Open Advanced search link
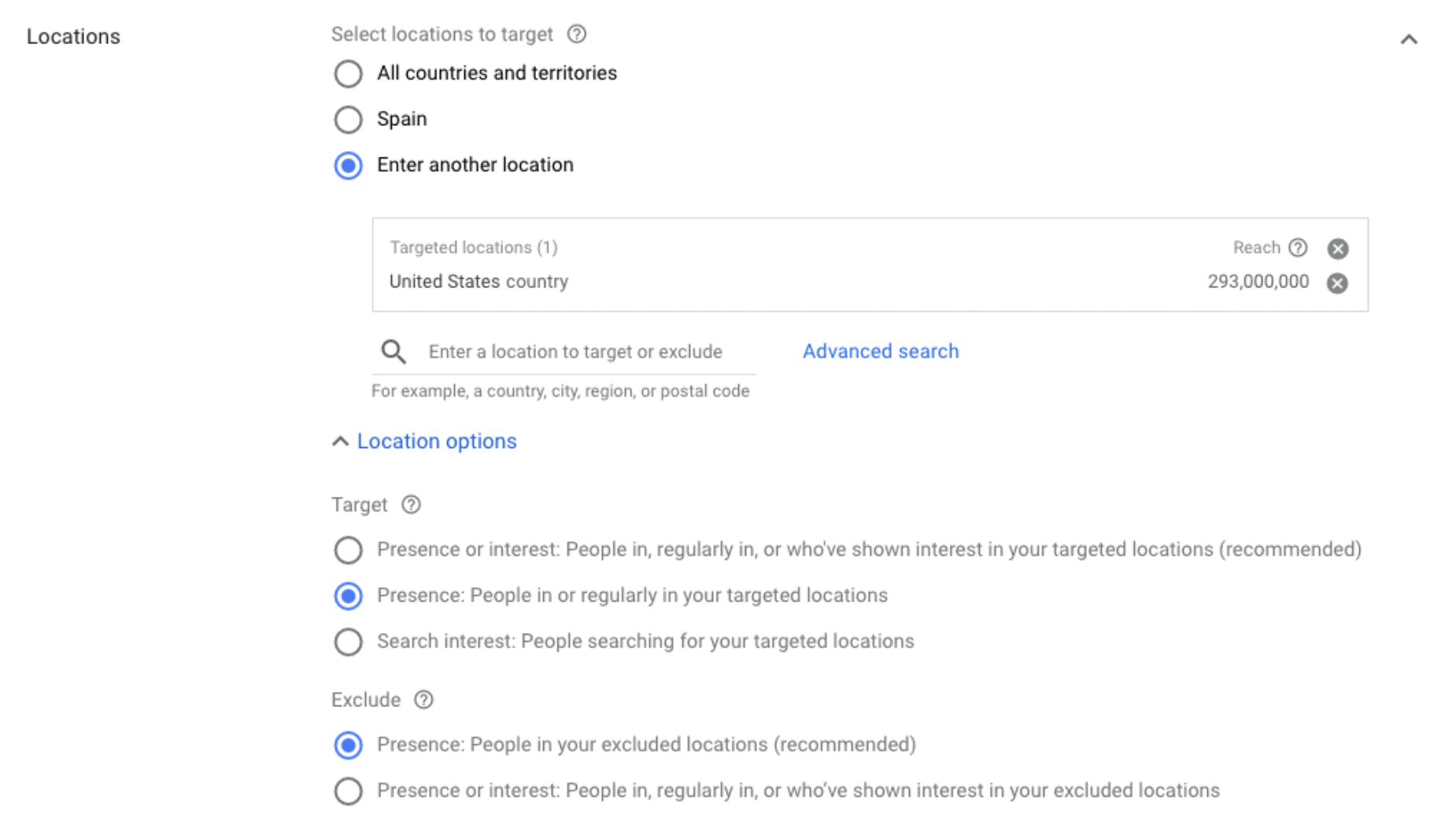1456x833 pixels. (881, 351)
